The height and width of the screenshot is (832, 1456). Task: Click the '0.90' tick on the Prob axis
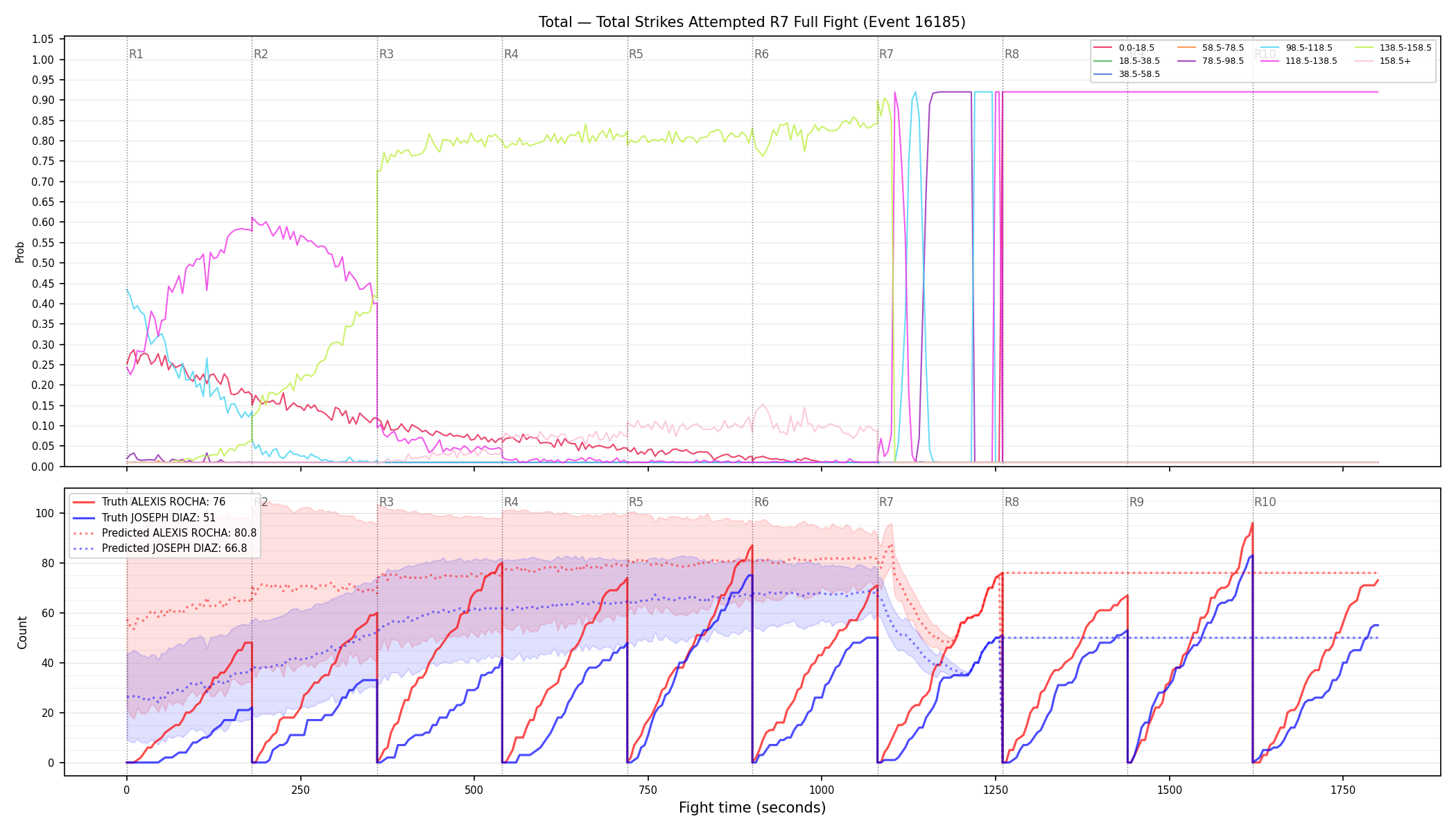point(43,101)
